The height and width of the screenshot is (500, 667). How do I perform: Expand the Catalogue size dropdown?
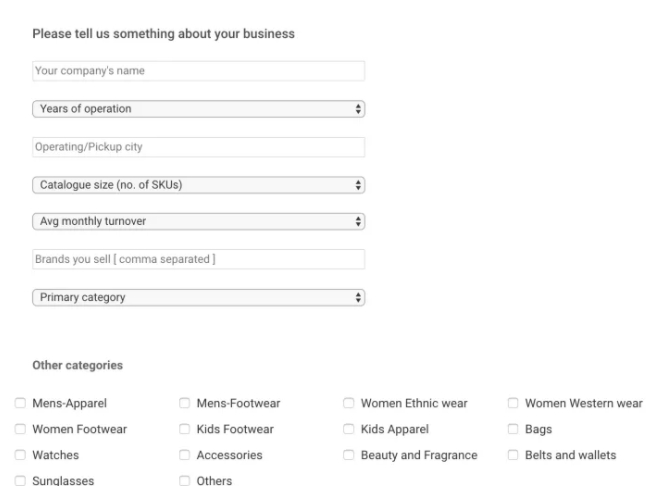tap(198, 184)
